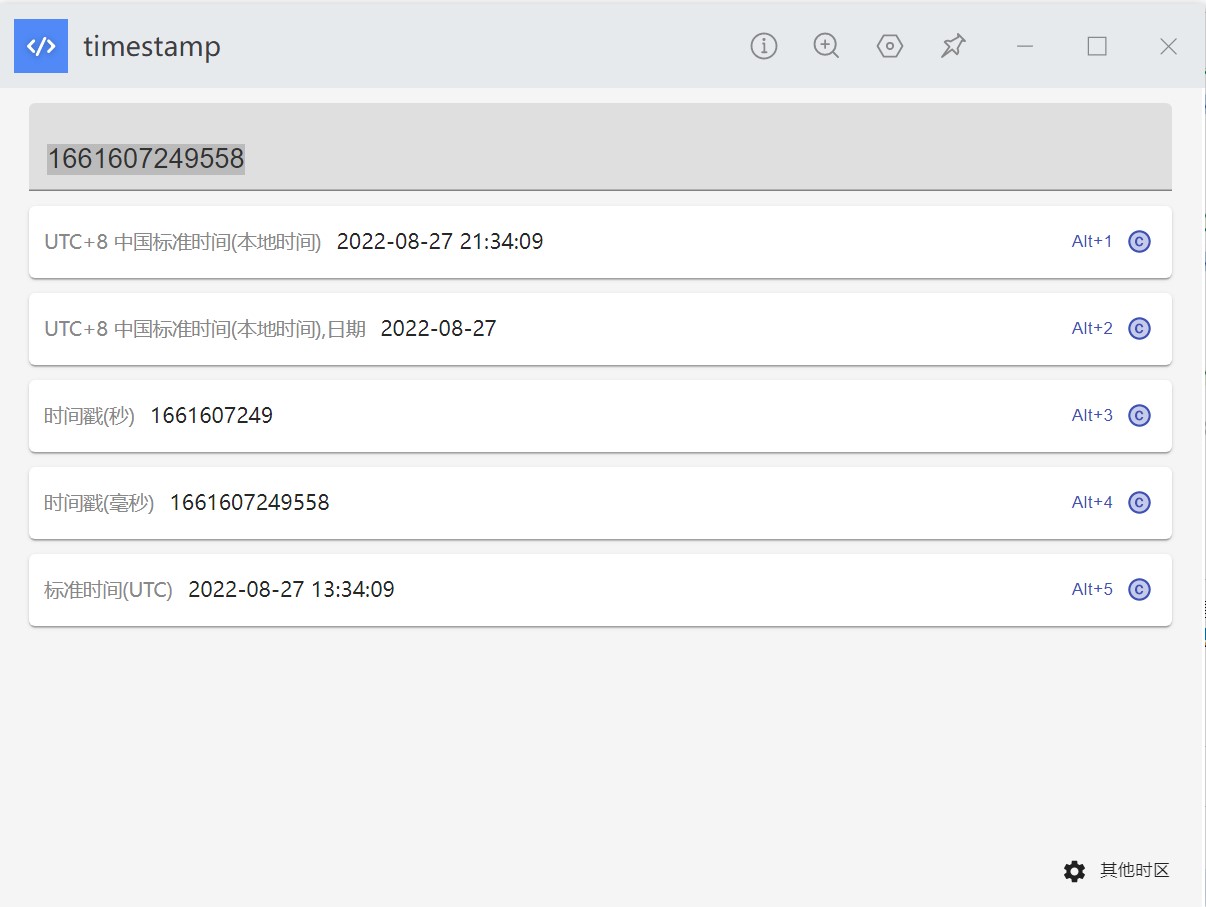
Task: Select the 标准时间(UTC) result row
Action: 600,590
